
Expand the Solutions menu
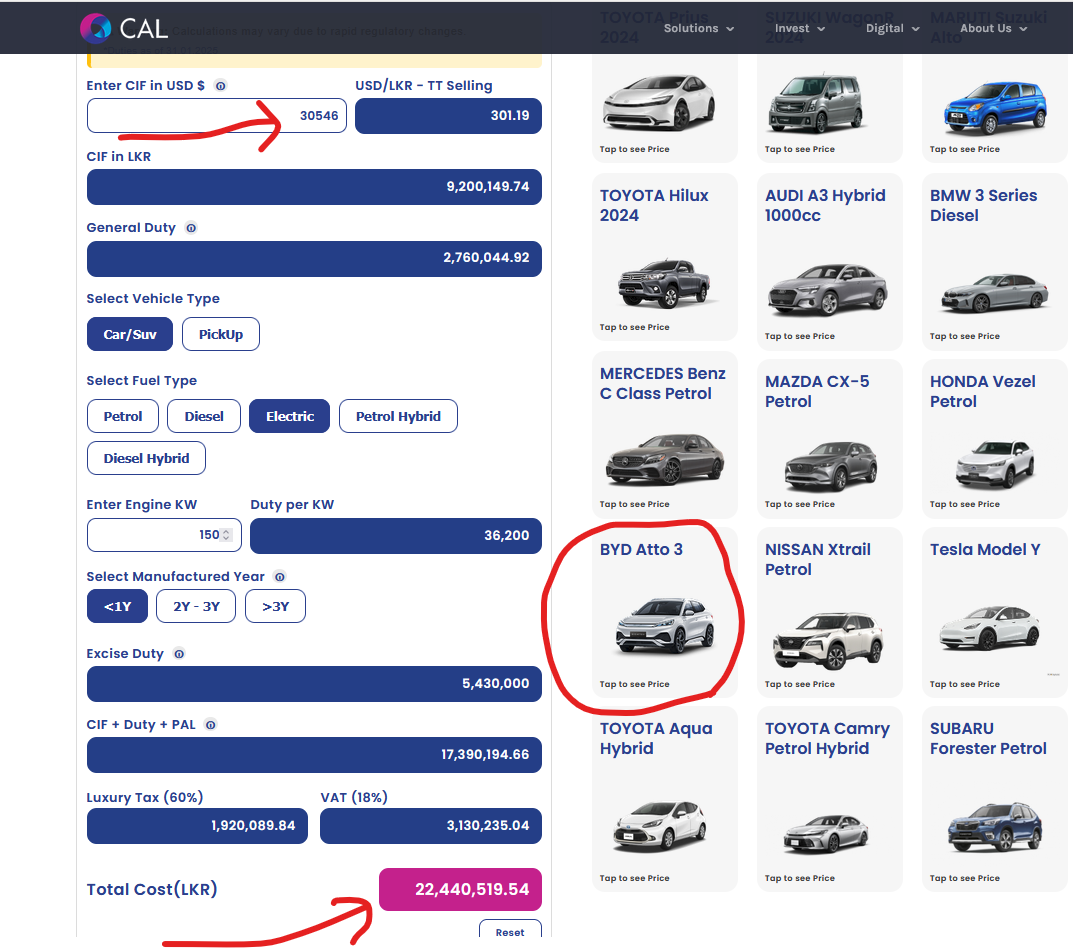(x=699, y=29)
